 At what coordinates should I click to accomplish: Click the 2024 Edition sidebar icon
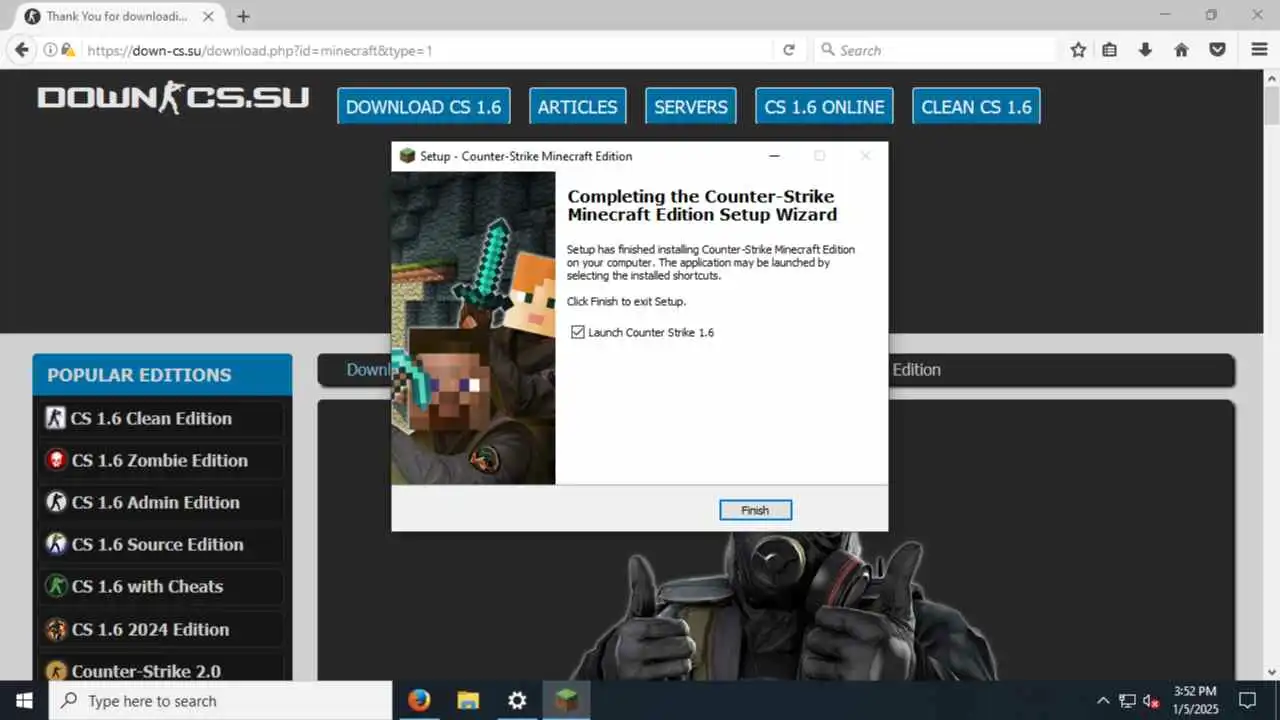pyautogui.click(x=56, y=629)
